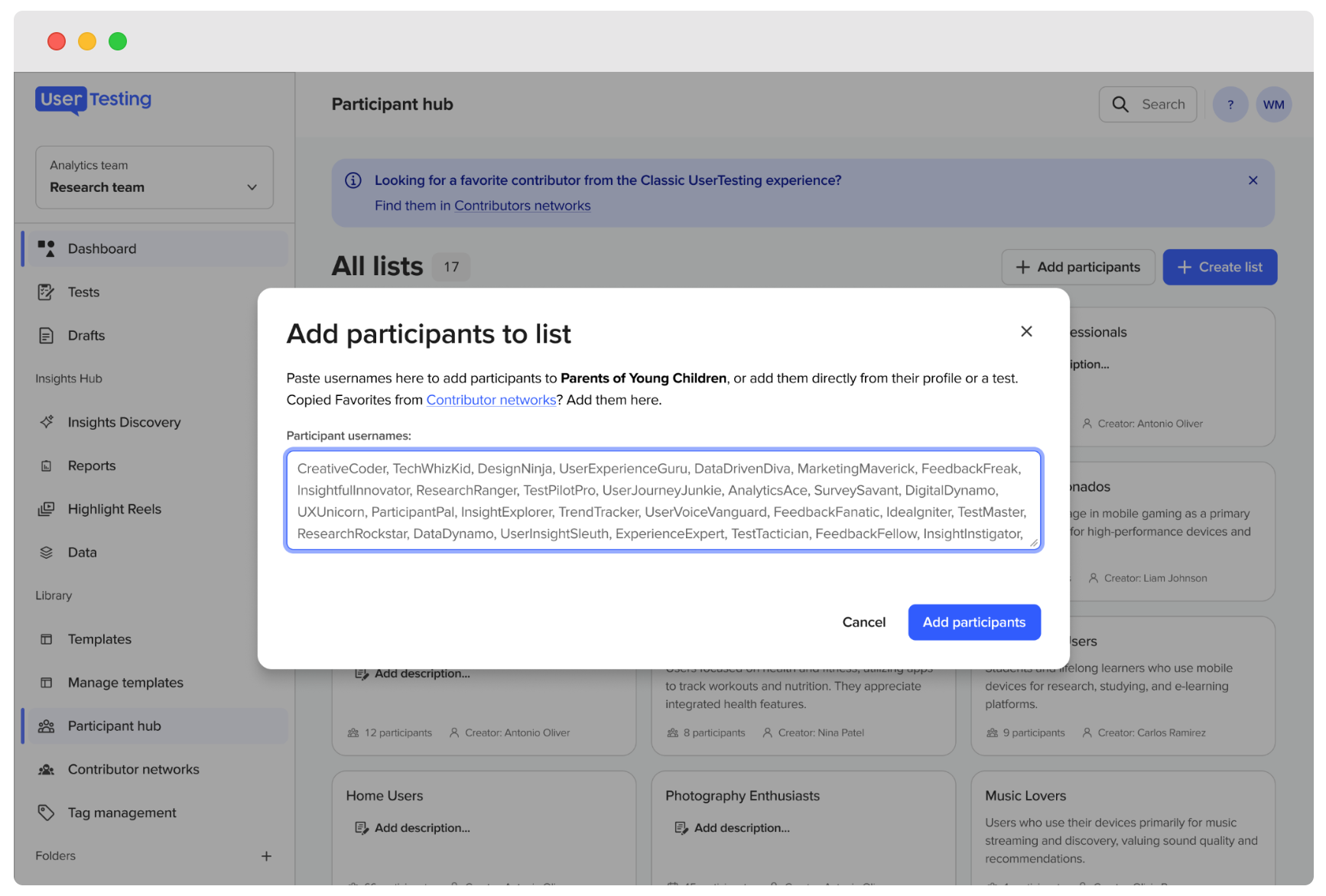Click the Templates icon
This screenshot has width=1326, height=896.
[x=47, y=639]
